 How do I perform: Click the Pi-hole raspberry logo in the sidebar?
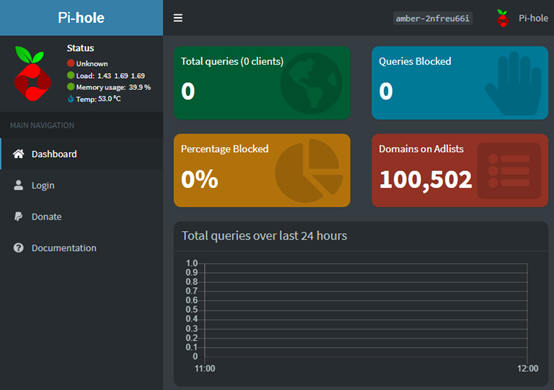(x=33, y=73)
